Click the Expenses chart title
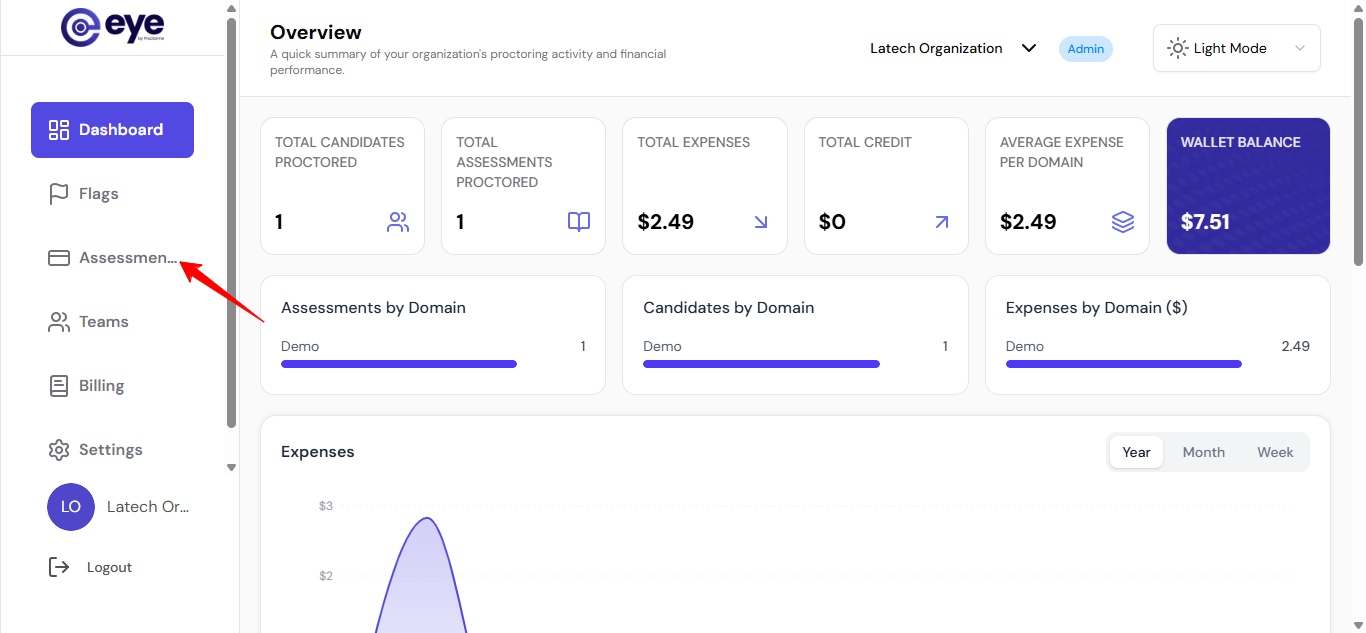The image size is (1366, 633). [318, 452]
